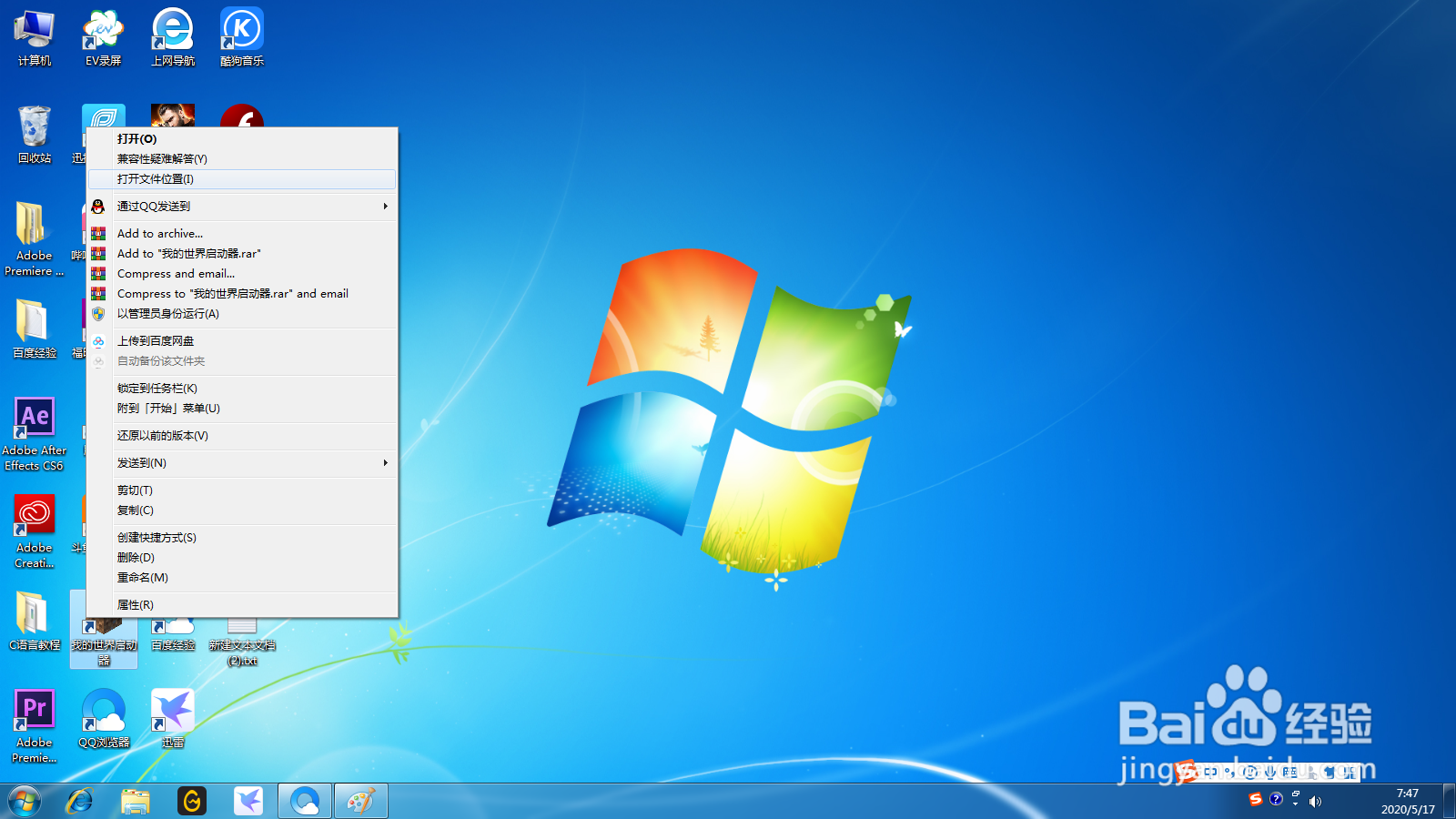Choose Add to "我的世界启动器.rar" entry
The height and width of the screenshot is (819, 1456).
pos(242,254)
